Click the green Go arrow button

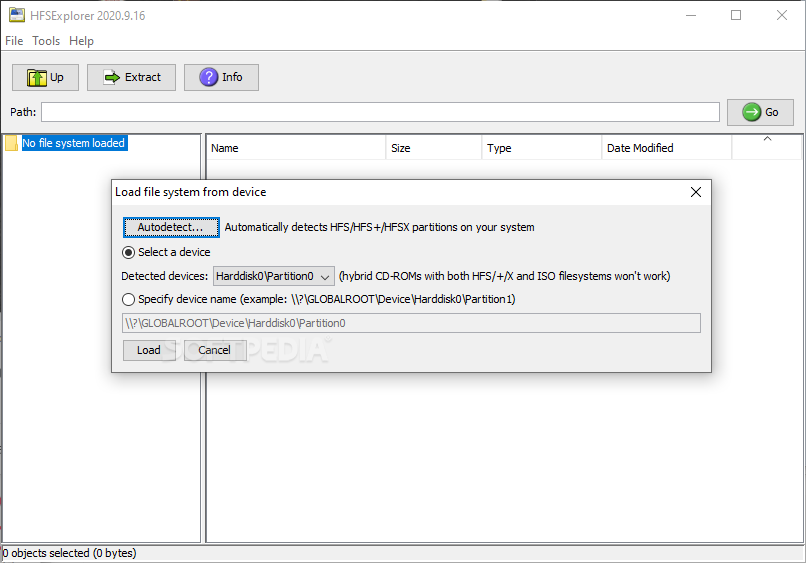pyautogui.click(x=760, y=112)
